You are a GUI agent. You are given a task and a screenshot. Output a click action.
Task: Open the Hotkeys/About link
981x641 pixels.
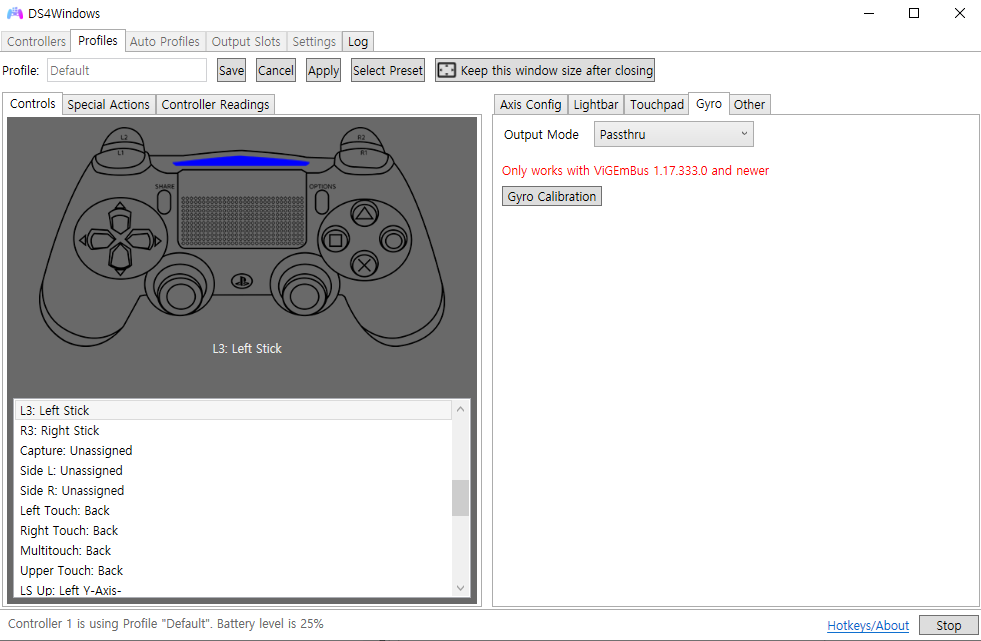click(x=868, y=625)
